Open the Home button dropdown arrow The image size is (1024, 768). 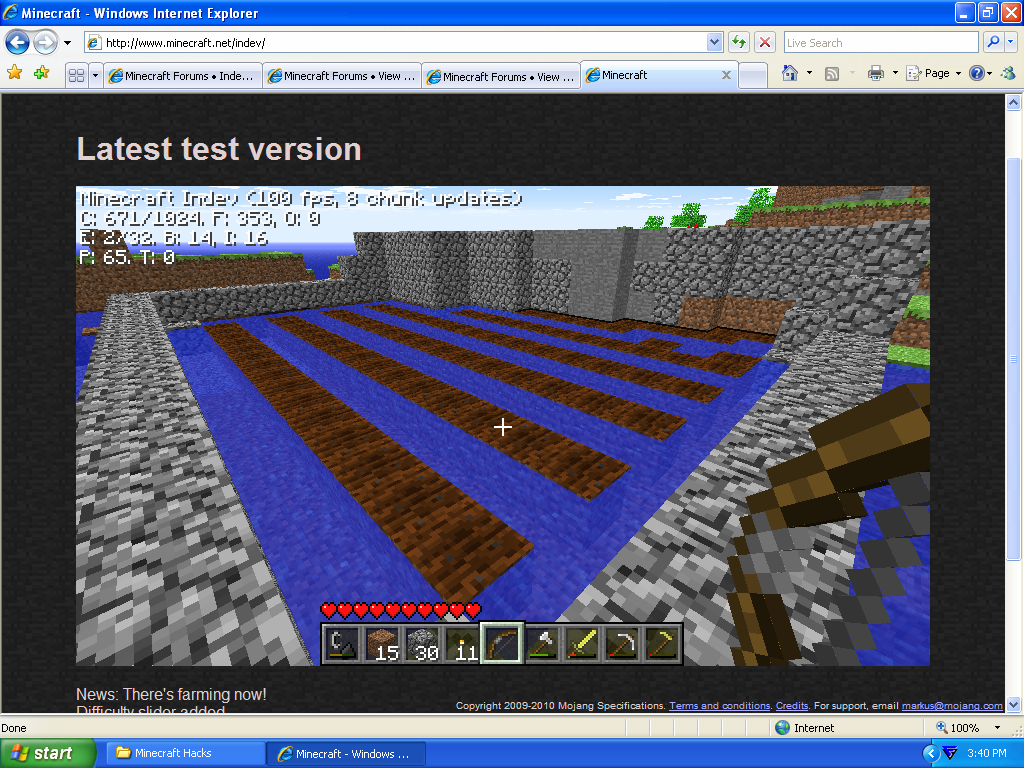[809, 73]
